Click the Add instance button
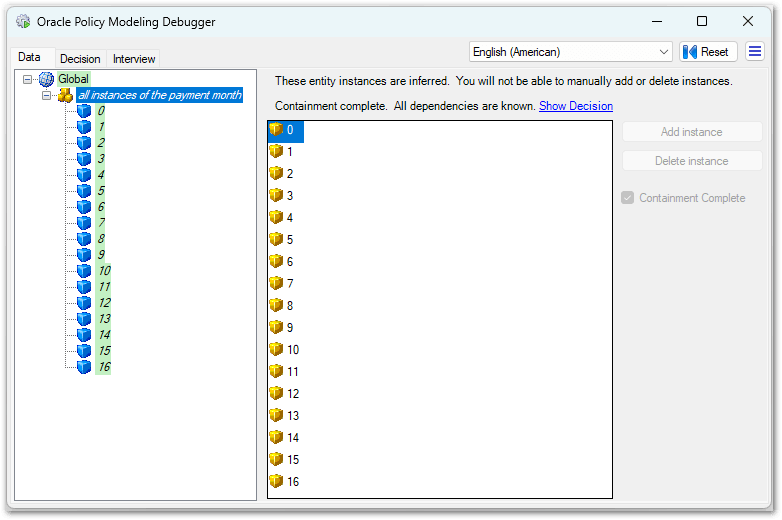This screenshot has height=520, width=782. (x=692, y=132)
